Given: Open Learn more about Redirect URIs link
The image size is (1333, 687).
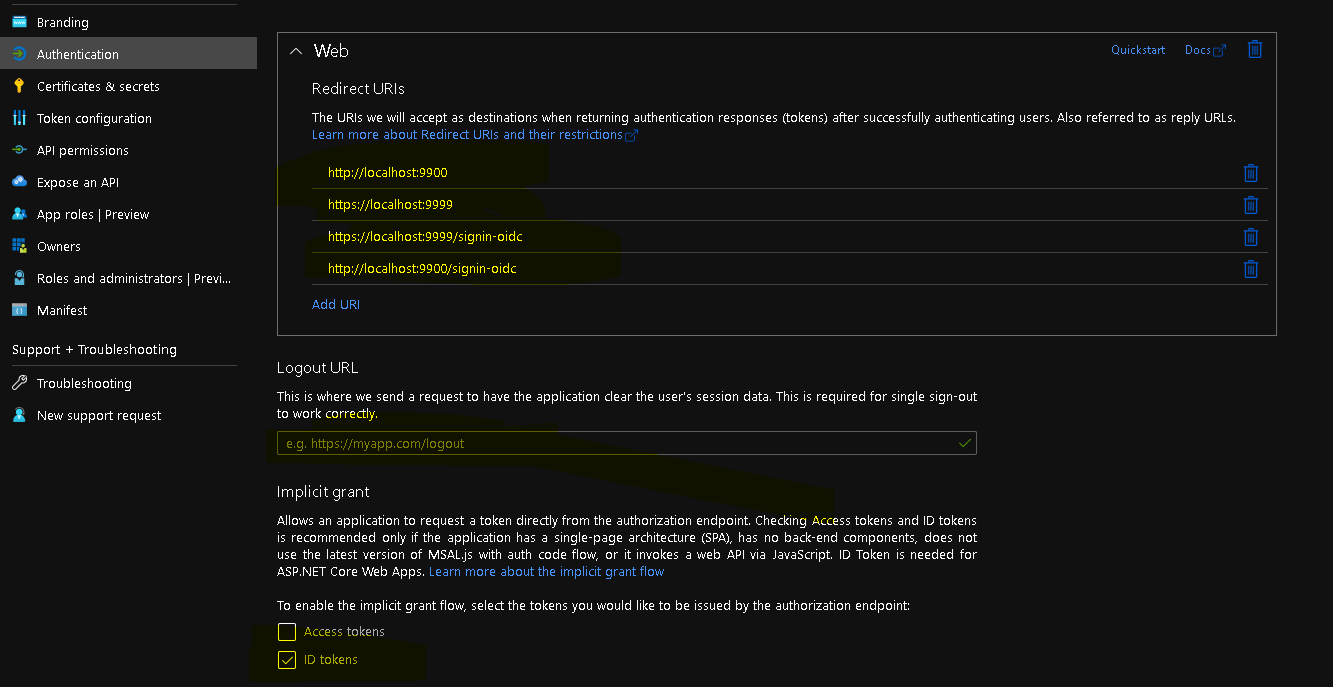Looking at the screenshot, I should (467, 135).
